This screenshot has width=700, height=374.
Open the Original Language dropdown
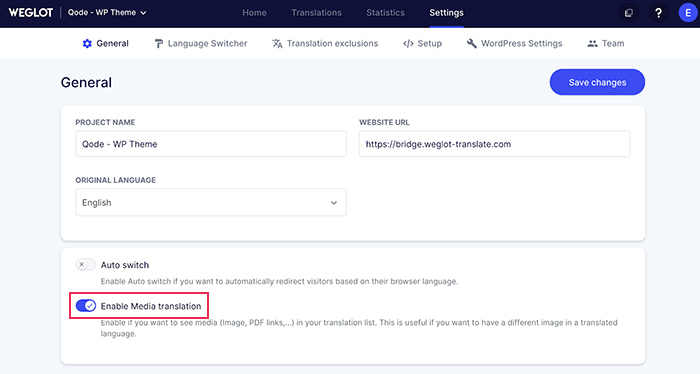click(211, 202)
